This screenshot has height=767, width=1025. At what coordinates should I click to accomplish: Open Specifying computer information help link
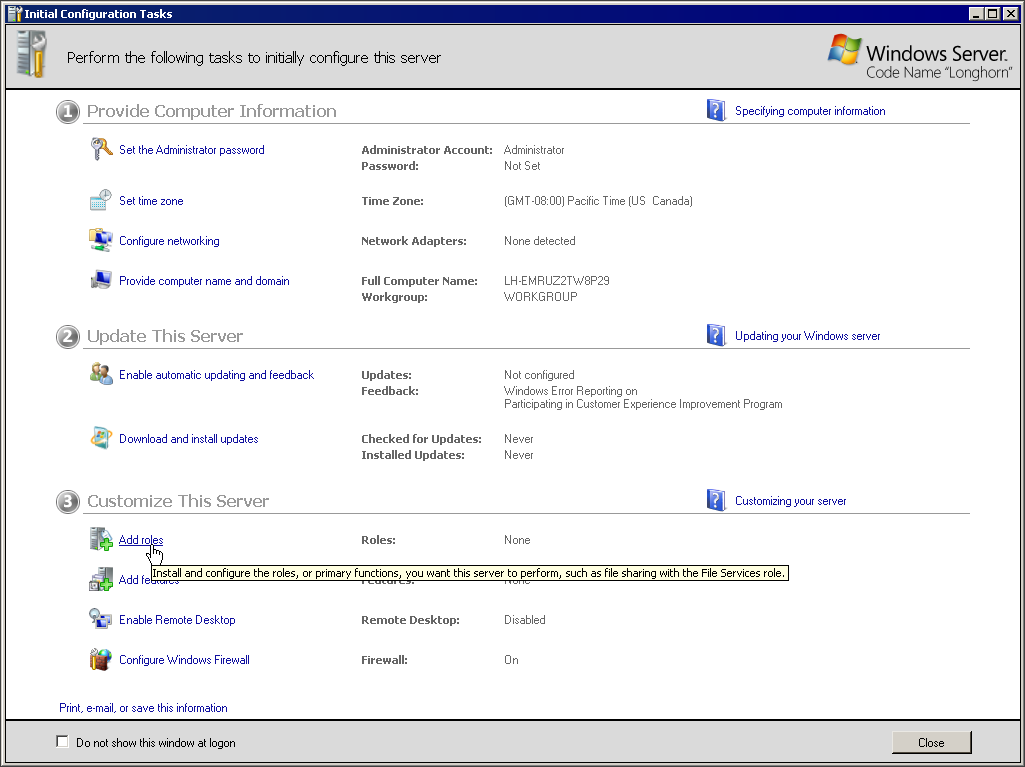coord(810,111)
